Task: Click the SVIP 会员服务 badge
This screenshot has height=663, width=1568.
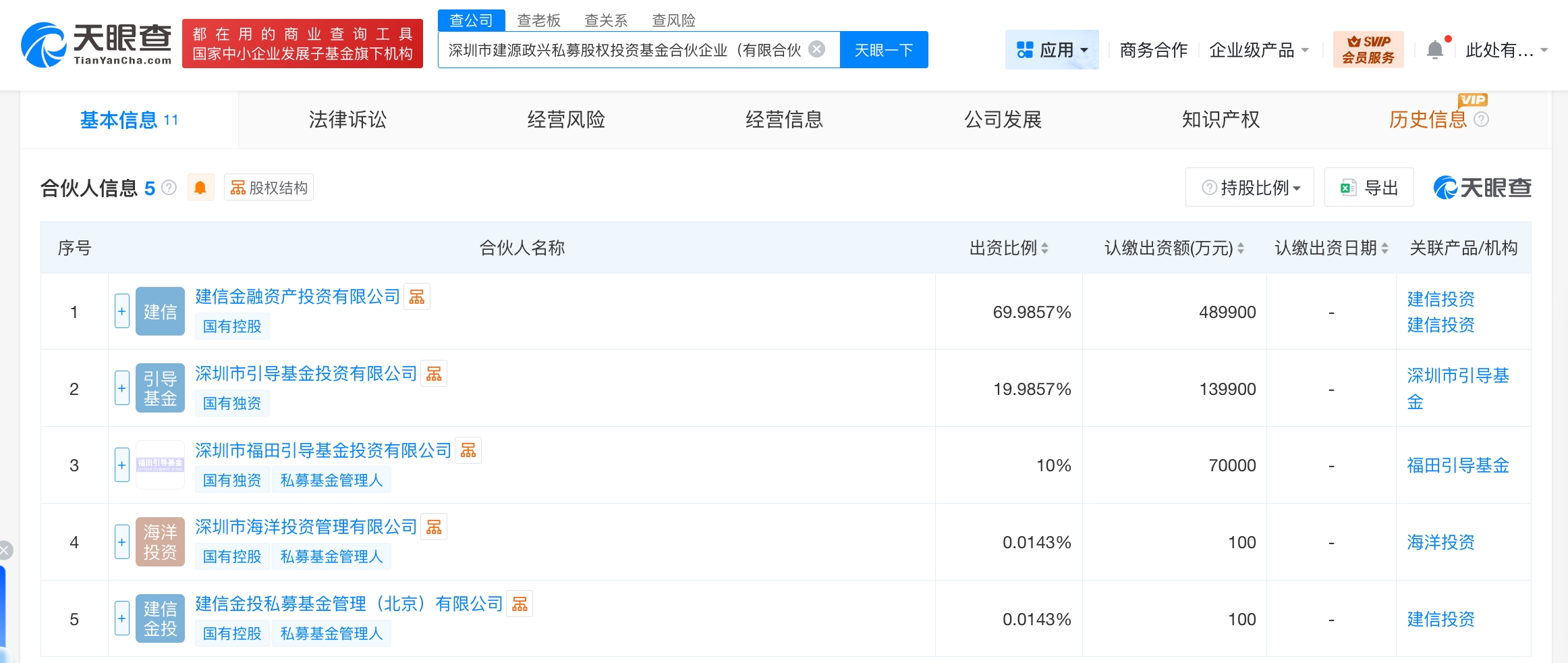Action: click(1368, 50)
